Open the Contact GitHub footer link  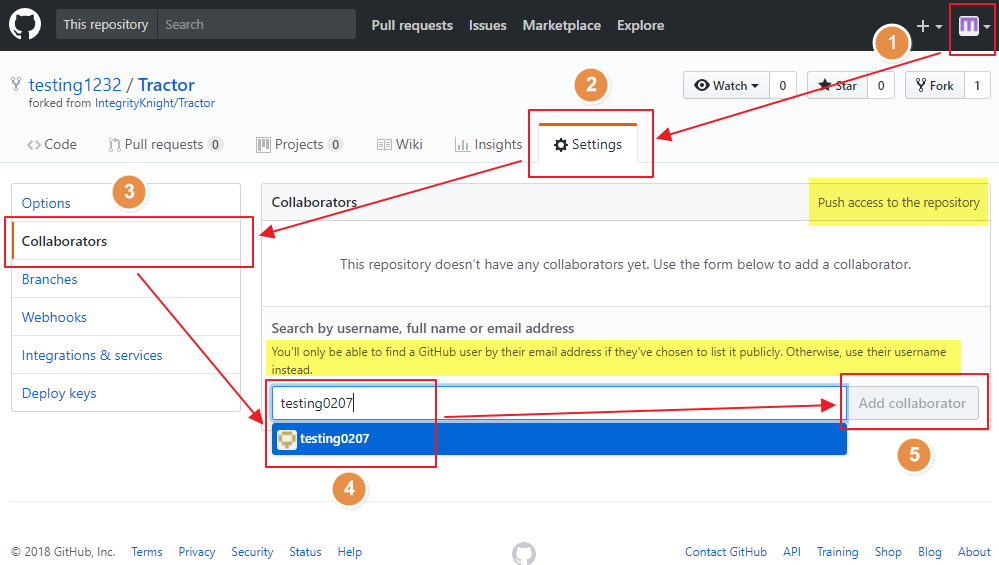[726, 552]
